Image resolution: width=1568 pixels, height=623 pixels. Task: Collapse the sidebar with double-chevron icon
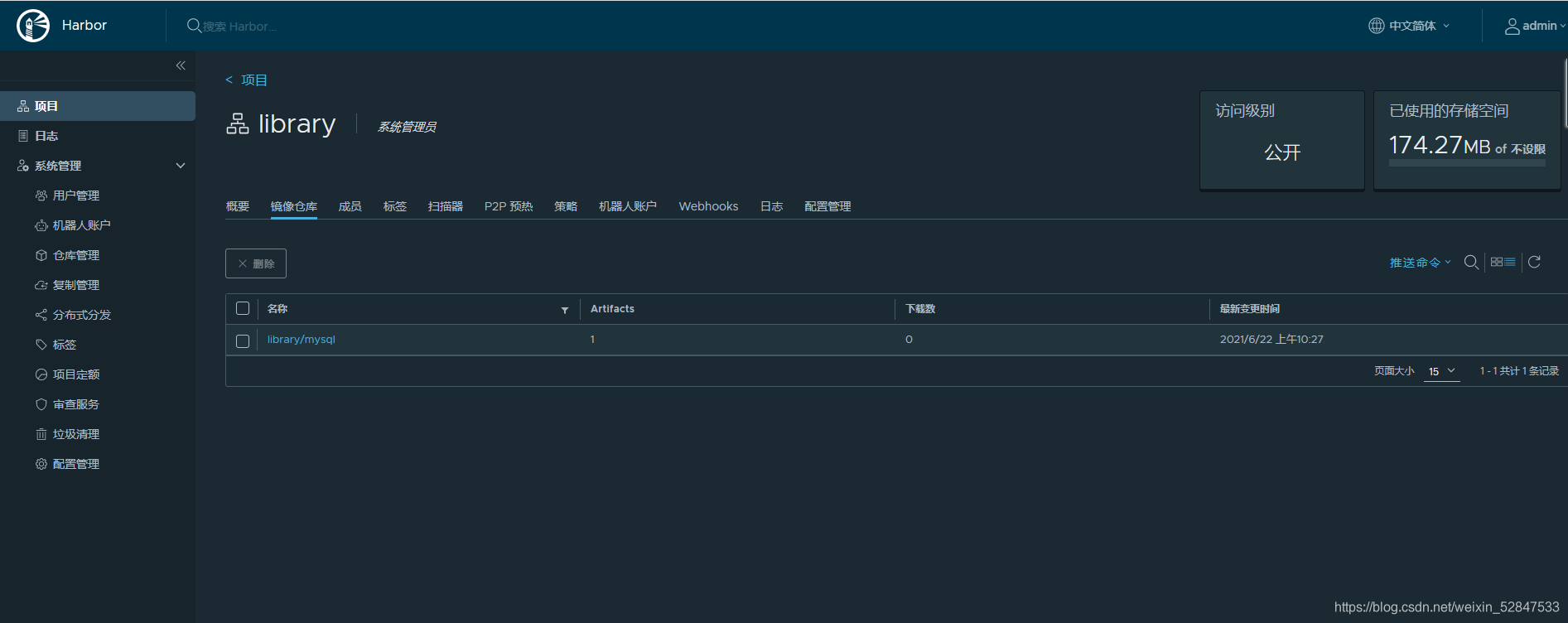tap(181, 65)
